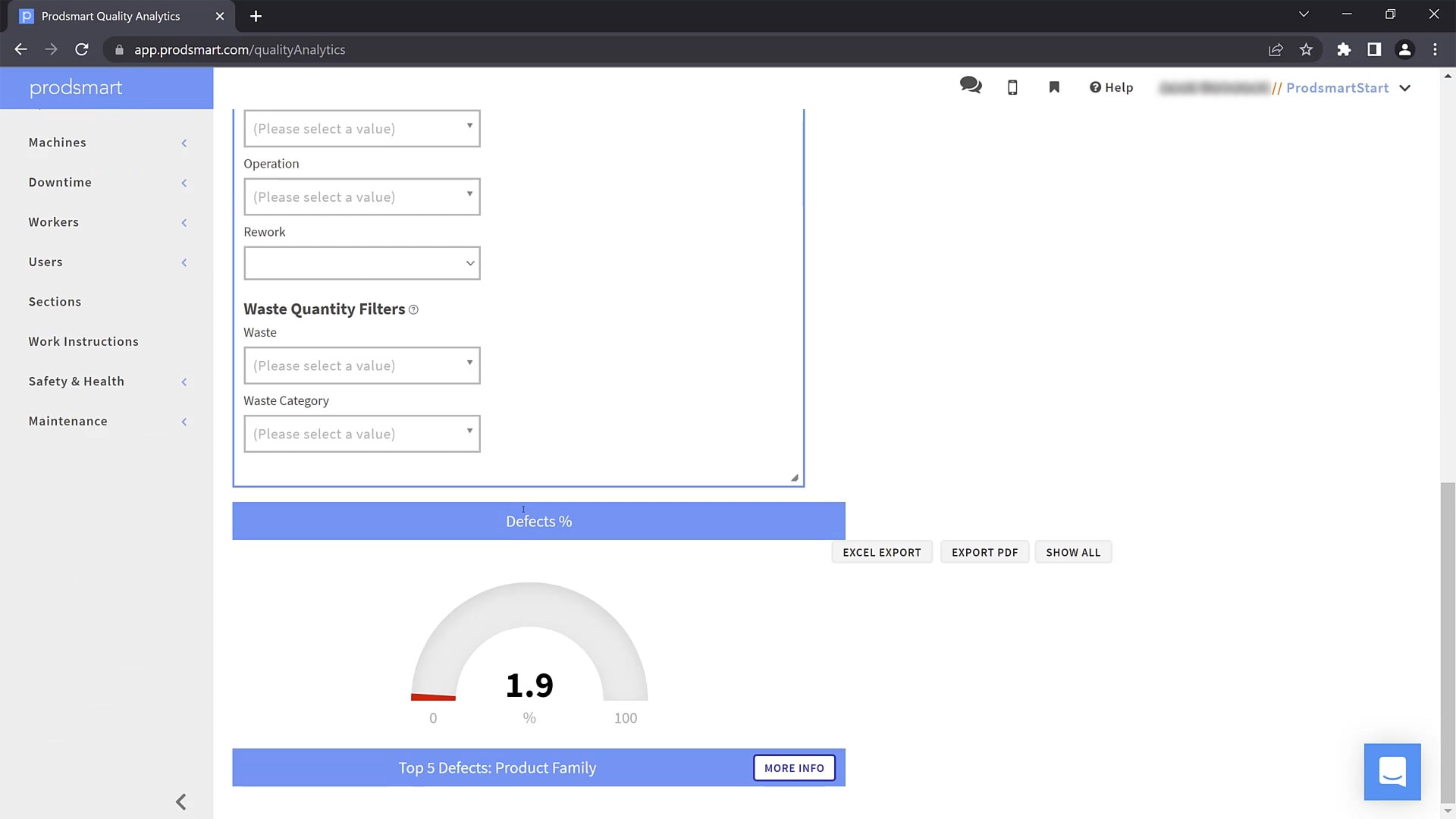Open the Waste Category dropdown
1456x819 pixels.
[362, 434]
